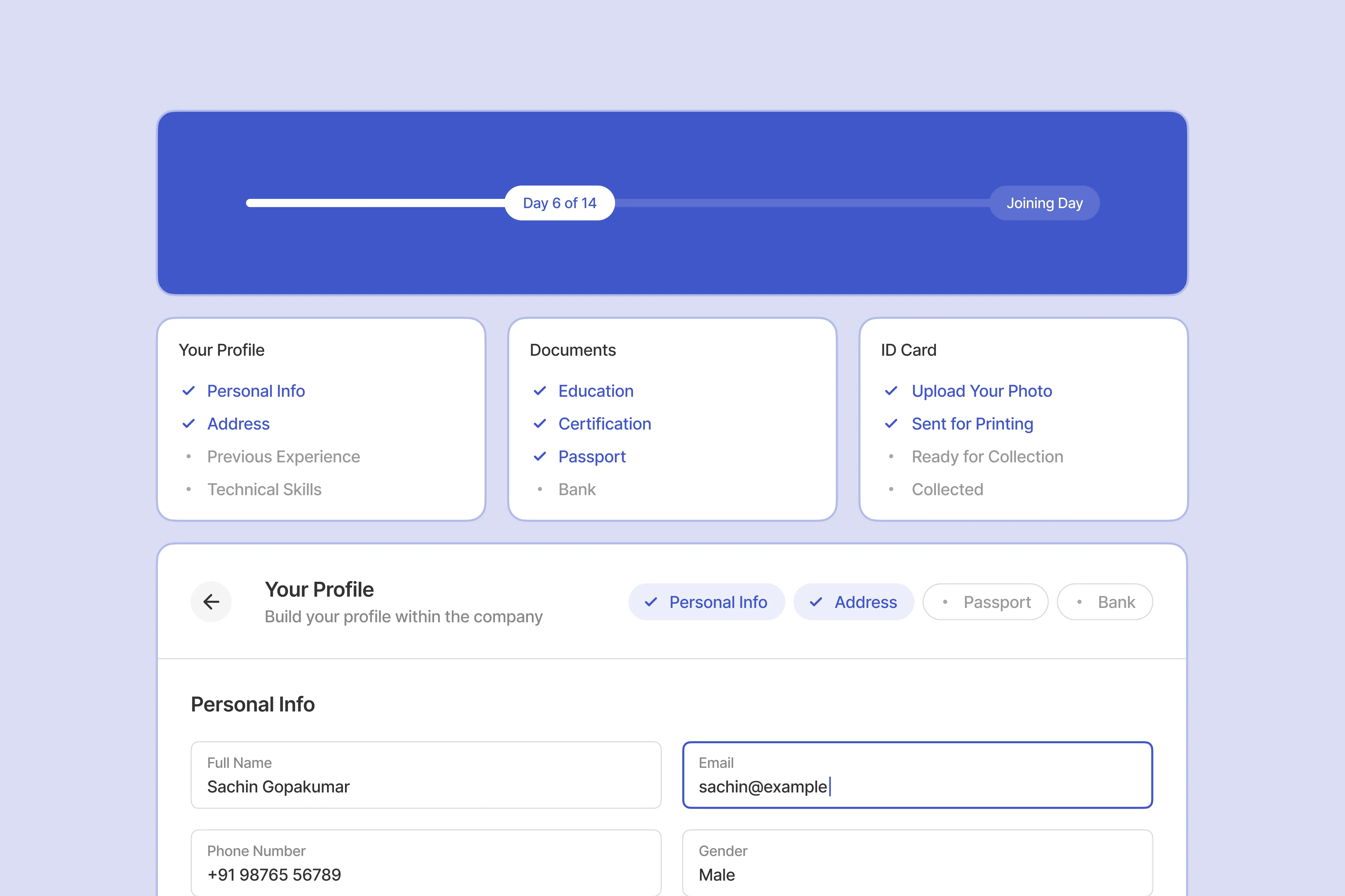Click the Phone Number field
The image size is (1345, 896).
(426, 863)
